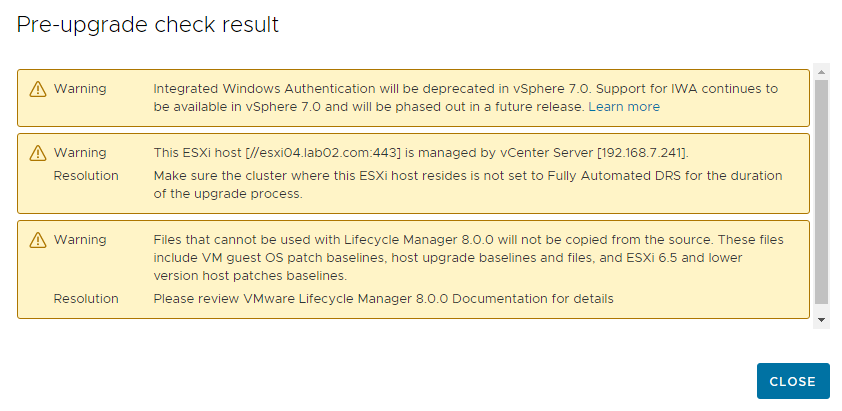Click the first Warning label
This screenshot has height=411, width=842.
coord(80,89)
